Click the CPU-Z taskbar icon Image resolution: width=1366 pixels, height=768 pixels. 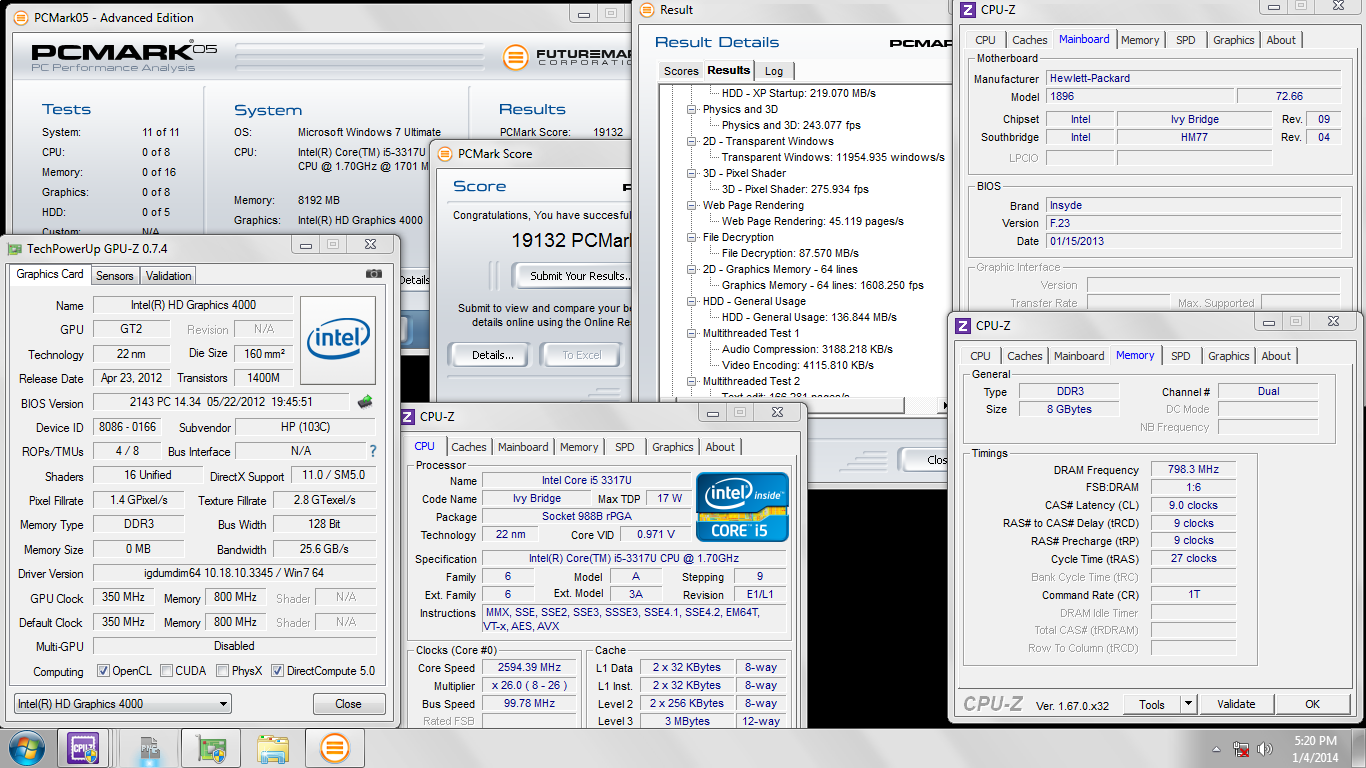[84, 748]
